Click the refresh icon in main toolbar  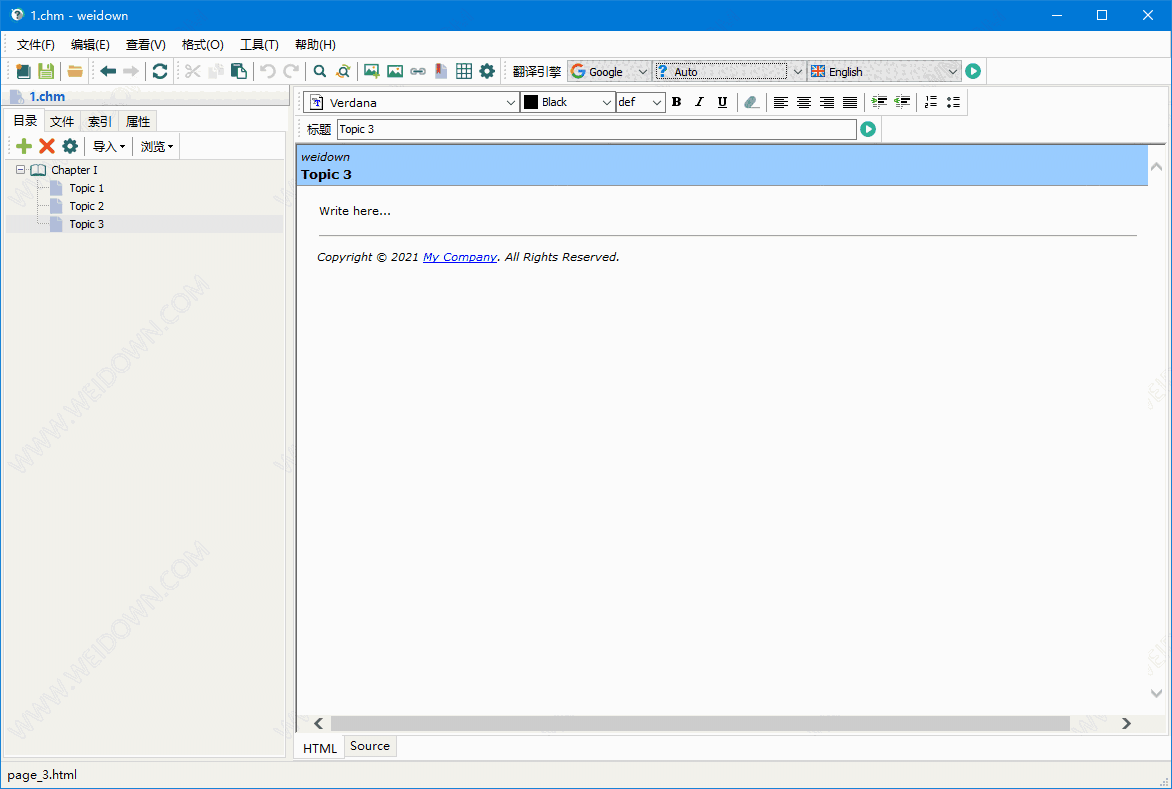pyautogui.click(x=160, y=71)
